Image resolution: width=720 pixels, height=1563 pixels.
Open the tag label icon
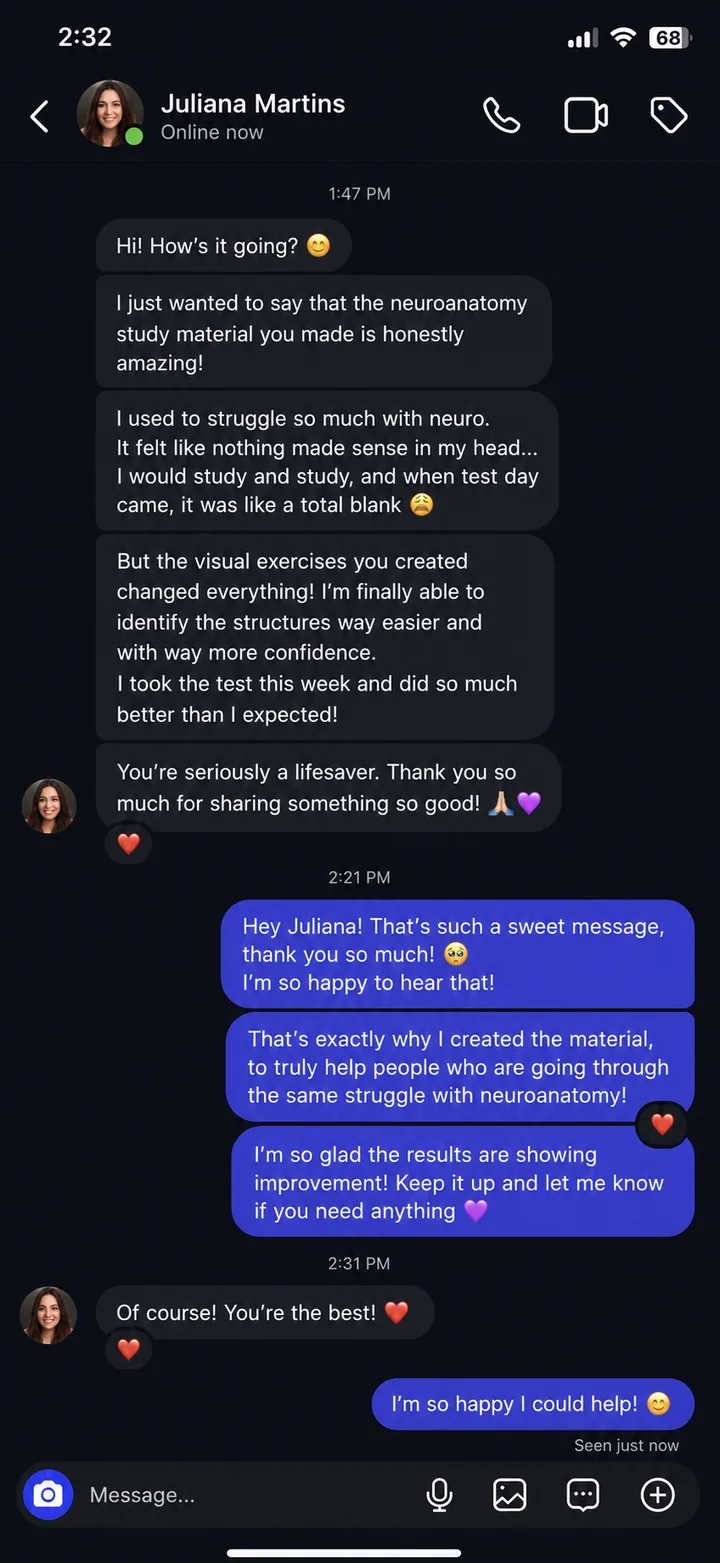tap(669, 116)
